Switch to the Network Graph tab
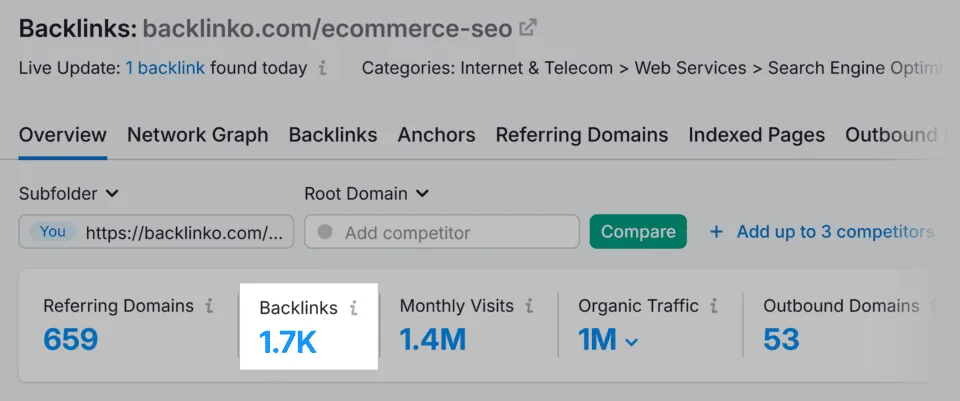 point(198,135)
